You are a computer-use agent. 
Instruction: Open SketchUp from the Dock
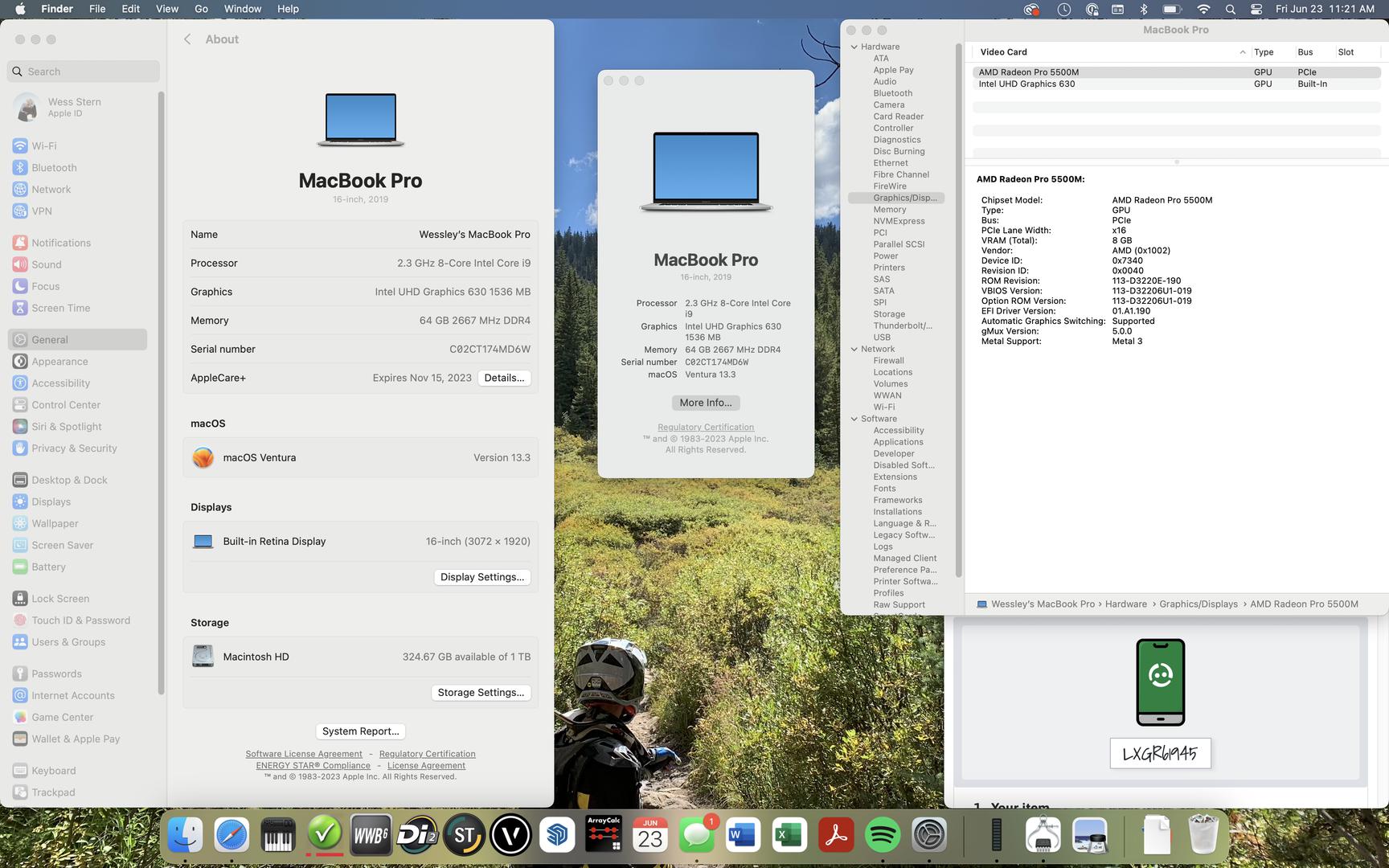pyautogui.click(x=557, y=835)
